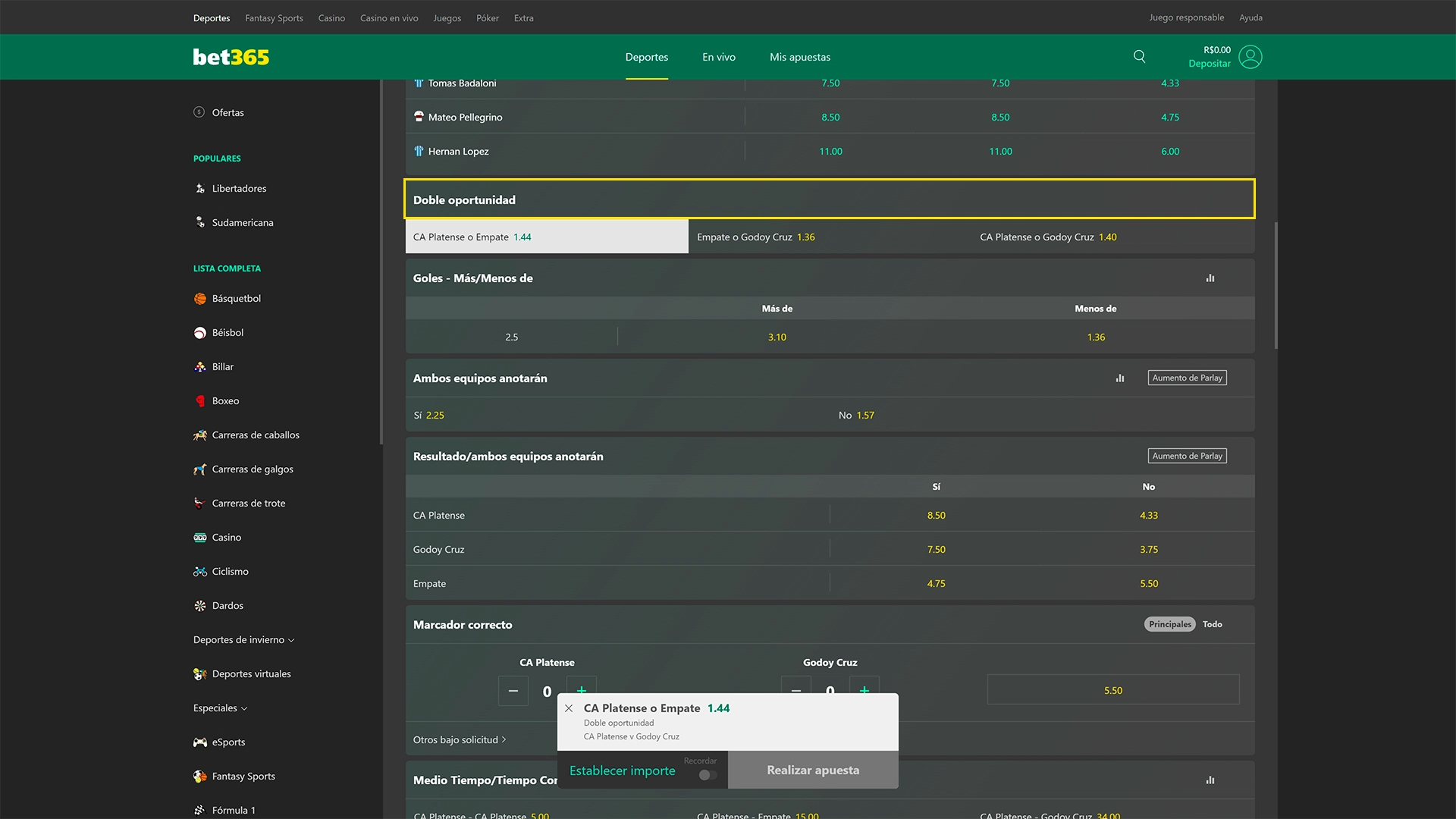Viewport: 1456px width, 819px height.
Task: Select Libertadores in popular list
Action: (239, 188)
